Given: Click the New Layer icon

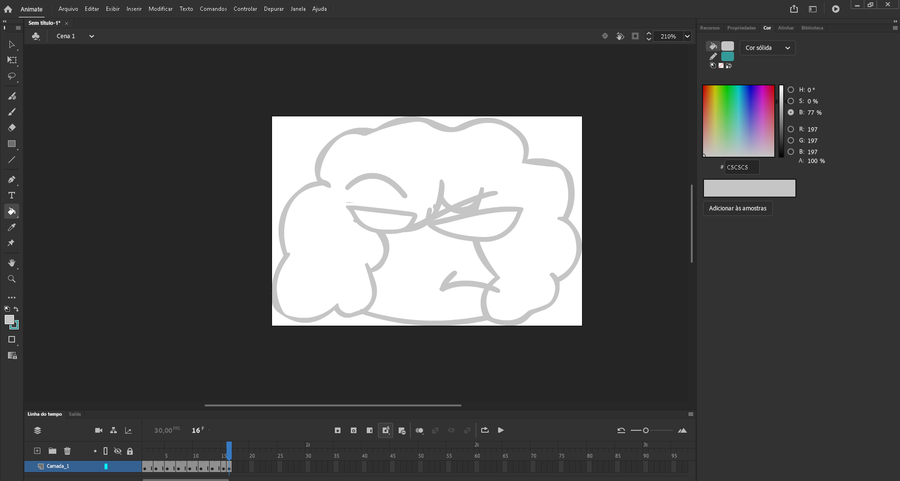Looking at the screenshot, I should [x=37, y=451].
